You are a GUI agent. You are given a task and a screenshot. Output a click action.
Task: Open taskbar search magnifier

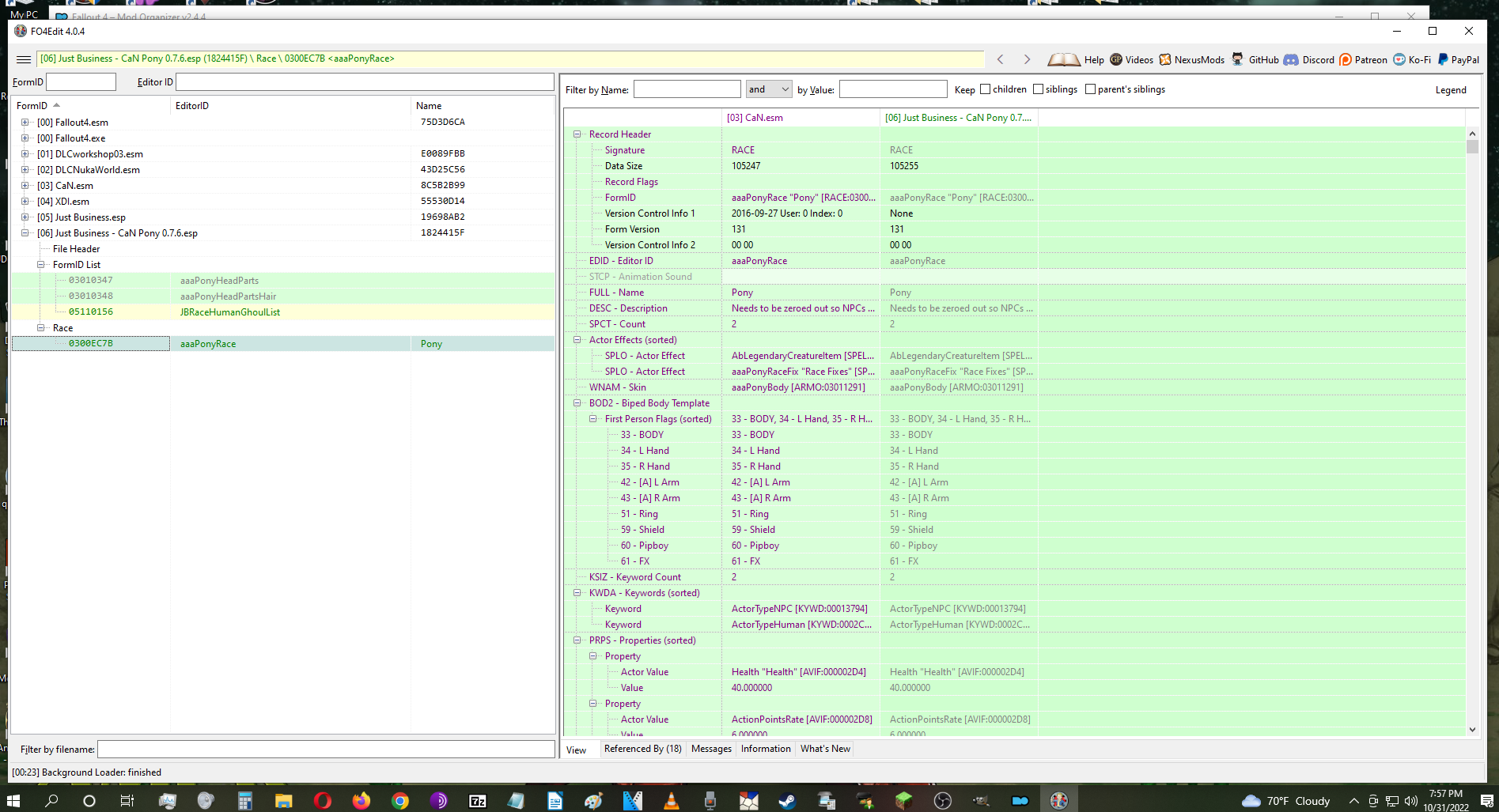(52, 801)
